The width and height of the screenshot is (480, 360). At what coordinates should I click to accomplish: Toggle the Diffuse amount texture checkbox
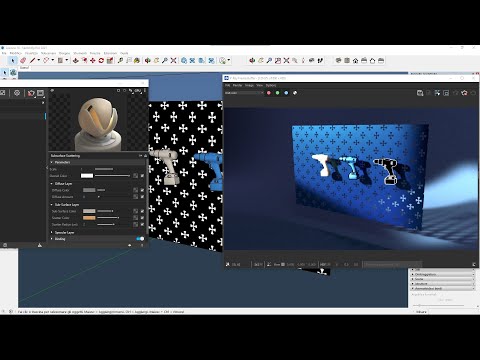(x=142, y=197)
